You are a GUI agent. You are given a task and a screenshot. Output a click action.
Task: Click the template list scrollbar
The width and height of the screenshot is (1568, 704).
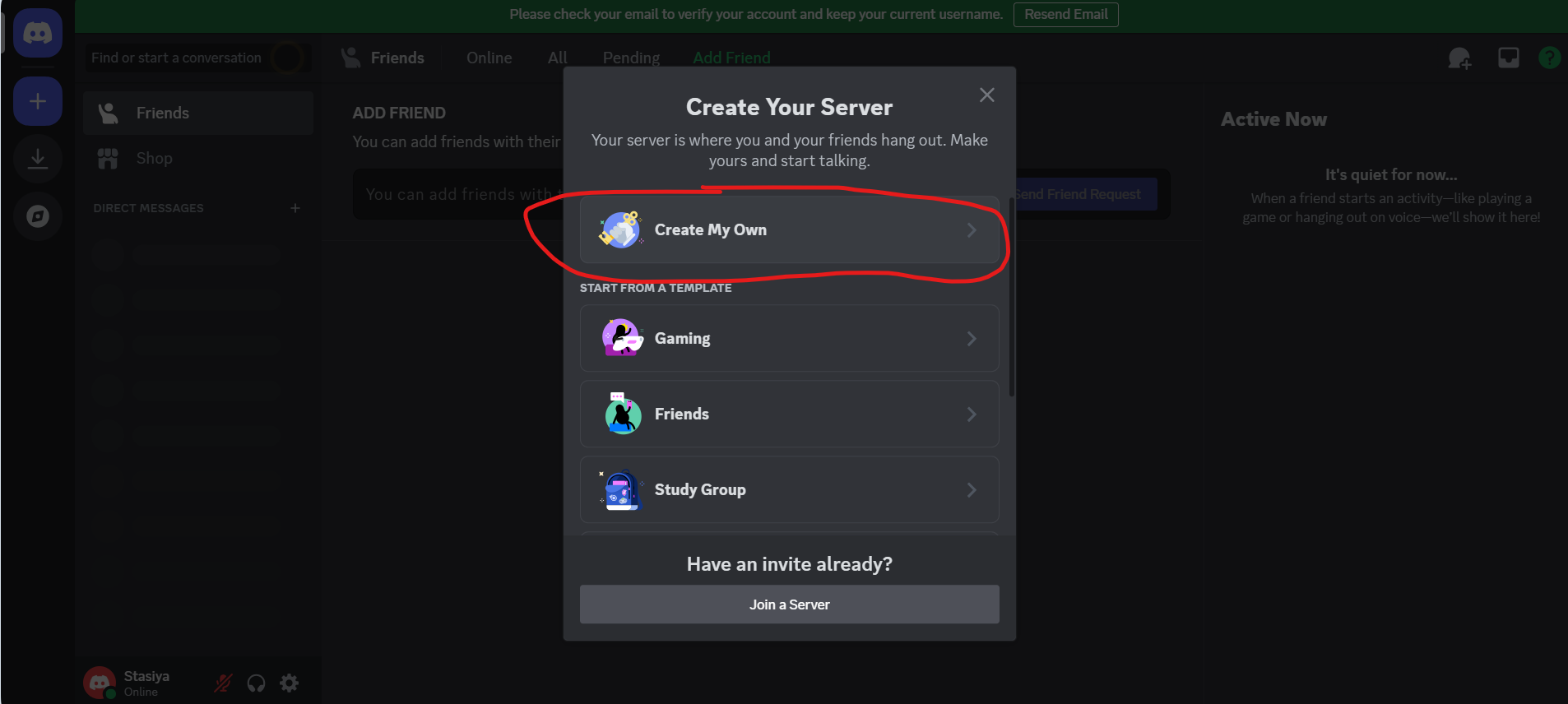tap(1011, 296)
